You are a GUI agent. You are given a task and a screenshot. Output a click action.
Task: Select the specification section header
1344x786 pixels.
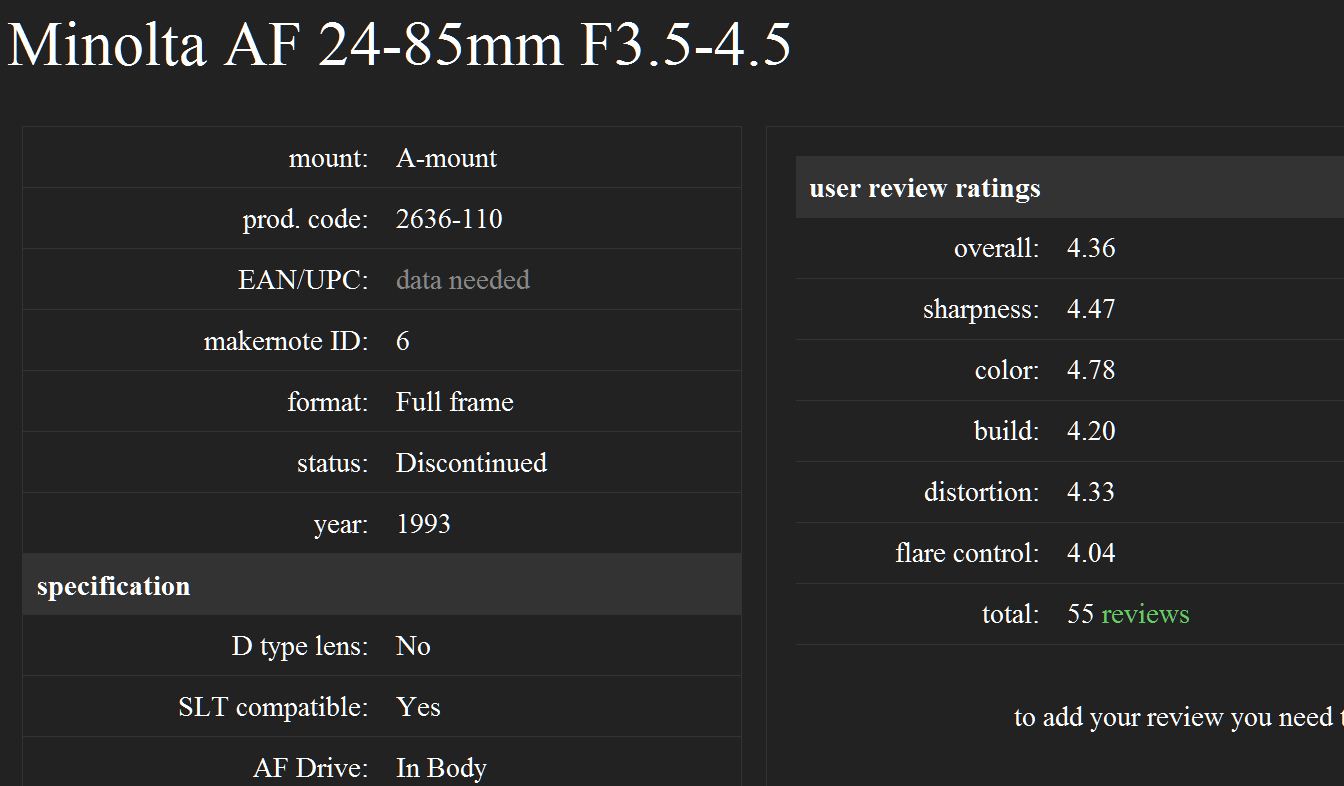(x=113, y=586)
